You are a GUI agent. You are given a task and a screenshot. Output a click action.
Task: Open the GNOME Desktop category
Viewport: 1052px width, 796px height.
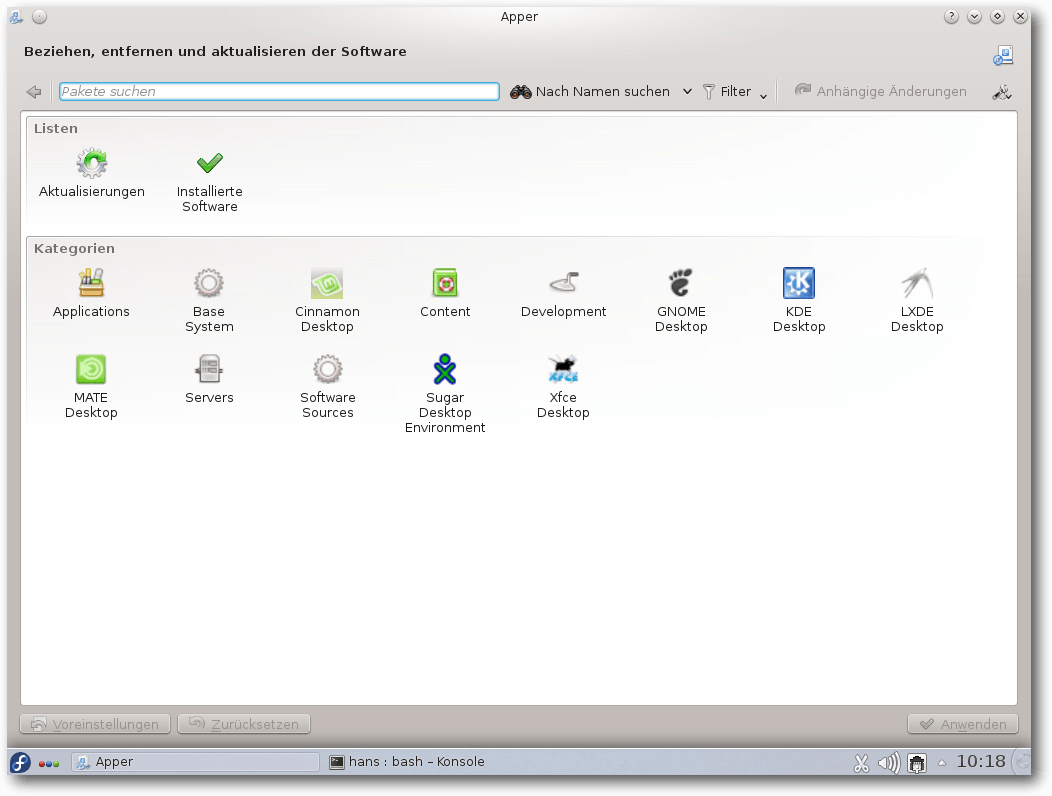(x=681, y=301)
